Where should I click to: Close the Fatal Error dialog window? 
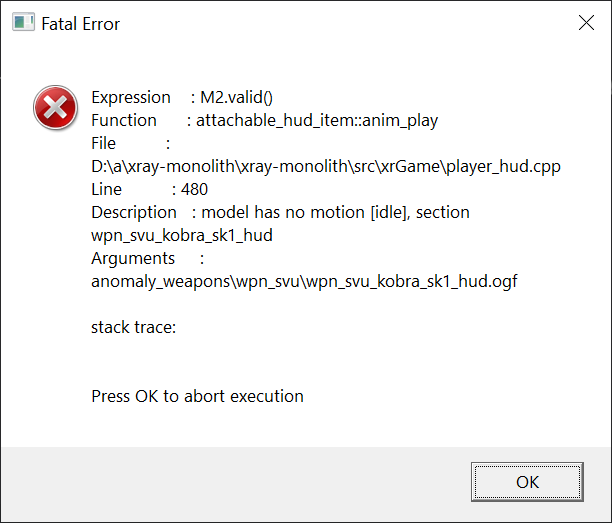coord(584,23)
